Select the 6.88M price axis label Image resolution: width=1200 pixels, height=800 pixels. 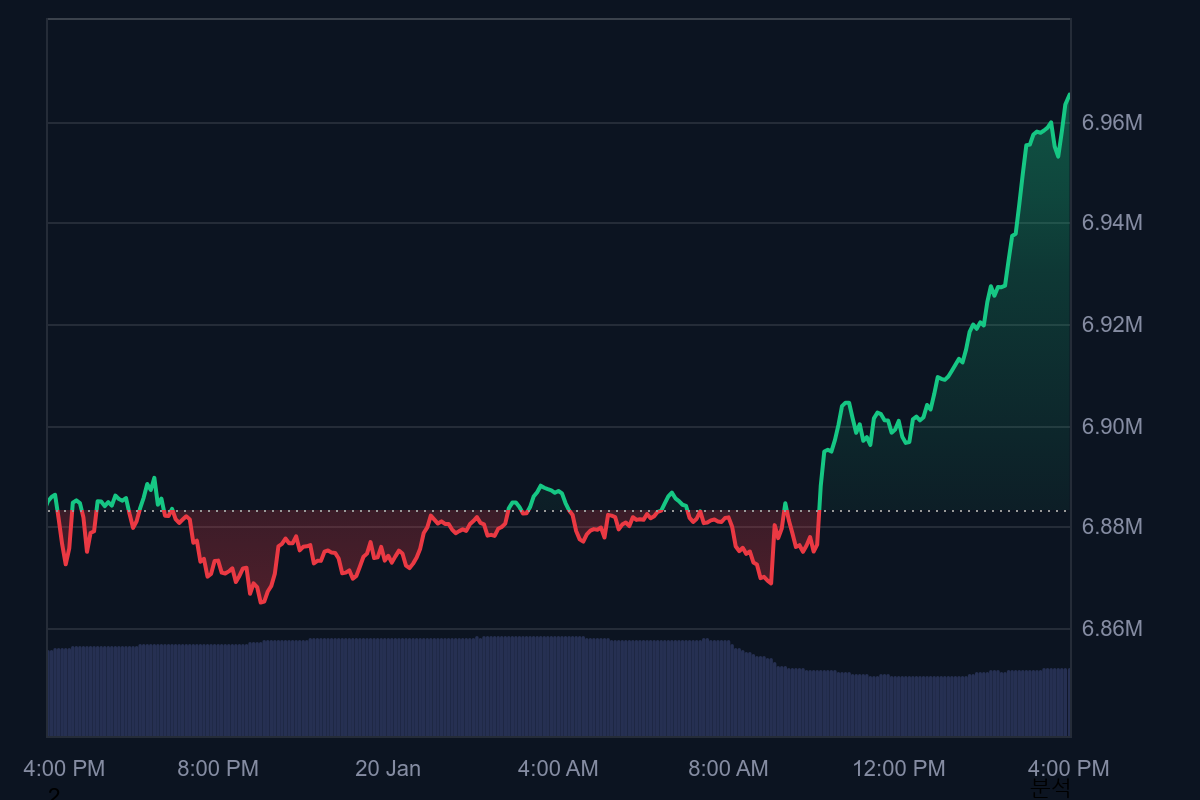1111,526
